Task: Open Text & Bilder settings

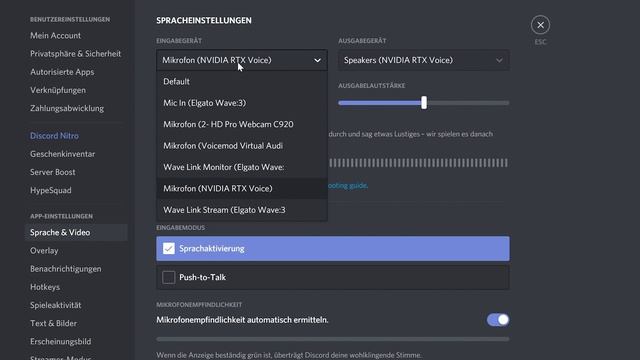Action: (53, 323)
